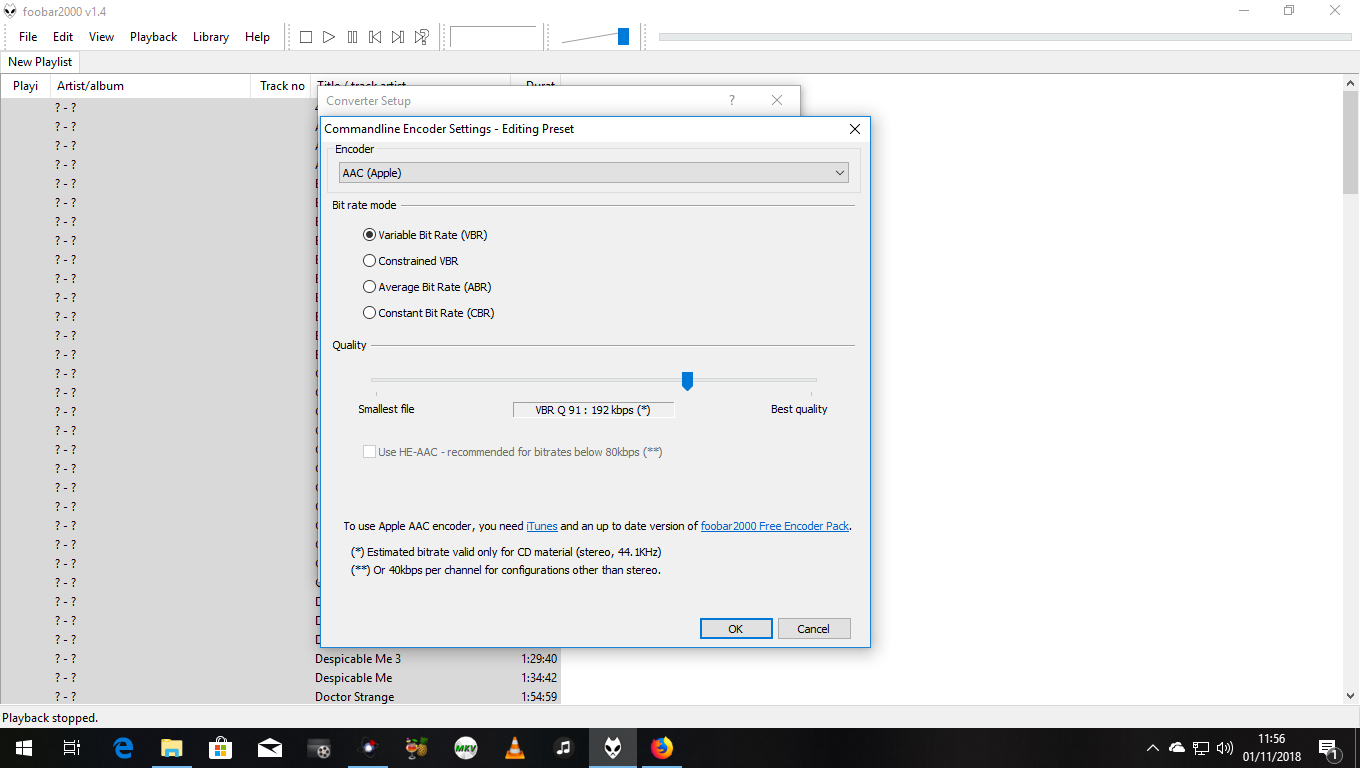
Task: Click the scrollbar down arrow in playlist
Action: (1350, 696)
